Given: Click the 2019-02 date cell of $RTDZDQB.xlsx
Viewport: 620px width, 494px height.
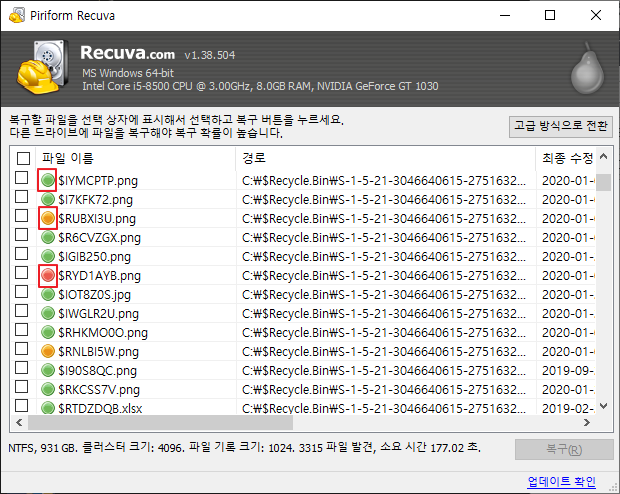Looking at the screenshot, I should [568, 408].
